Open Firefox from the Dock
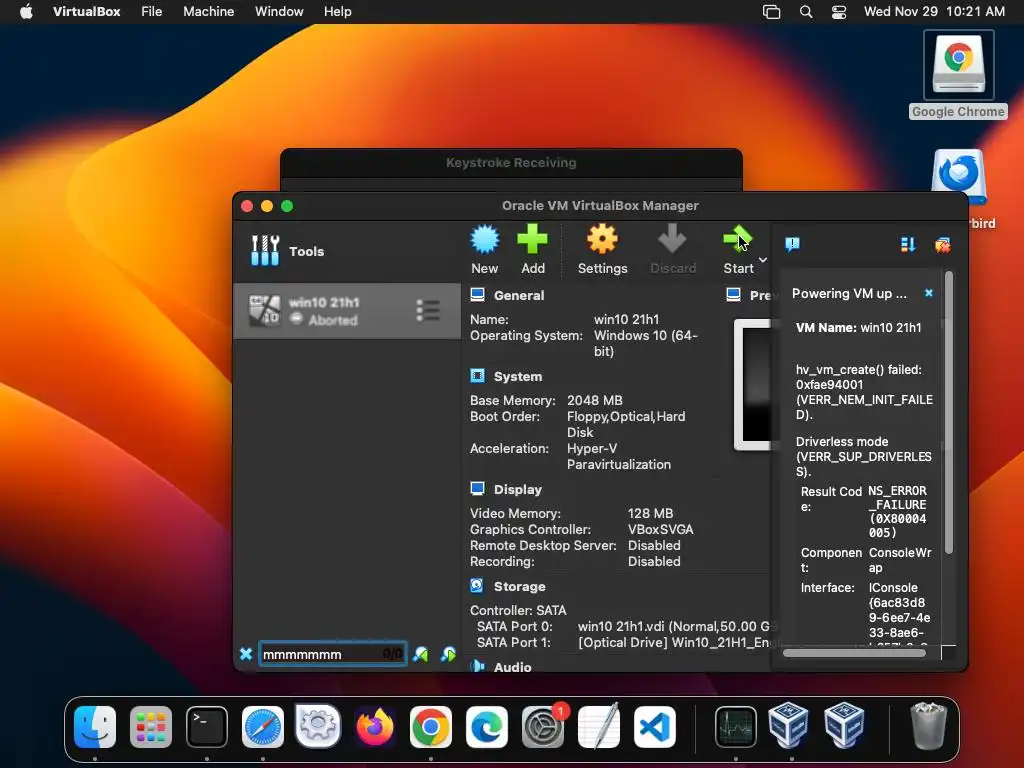This screenshot has height=768, width=1024. pos(375,726)
